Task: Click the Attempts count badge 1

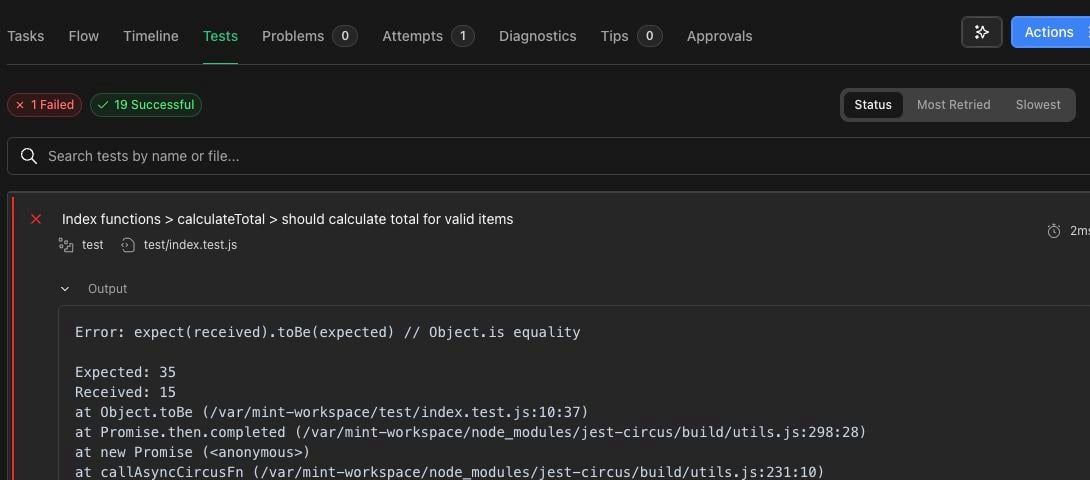Action: coord(463,35)
